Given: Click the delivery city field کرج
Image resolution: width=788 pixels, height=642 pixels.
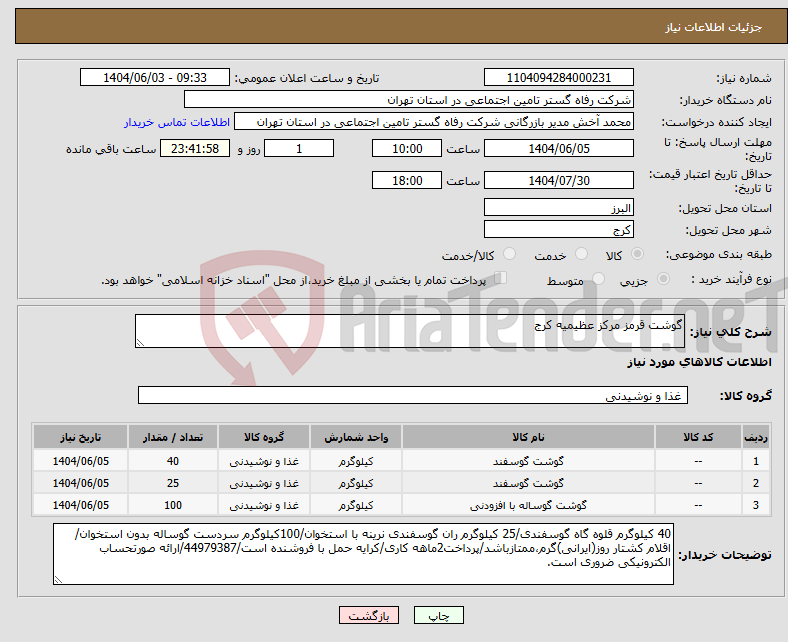Looking at the screenshot, I should (x=558, y=229).
